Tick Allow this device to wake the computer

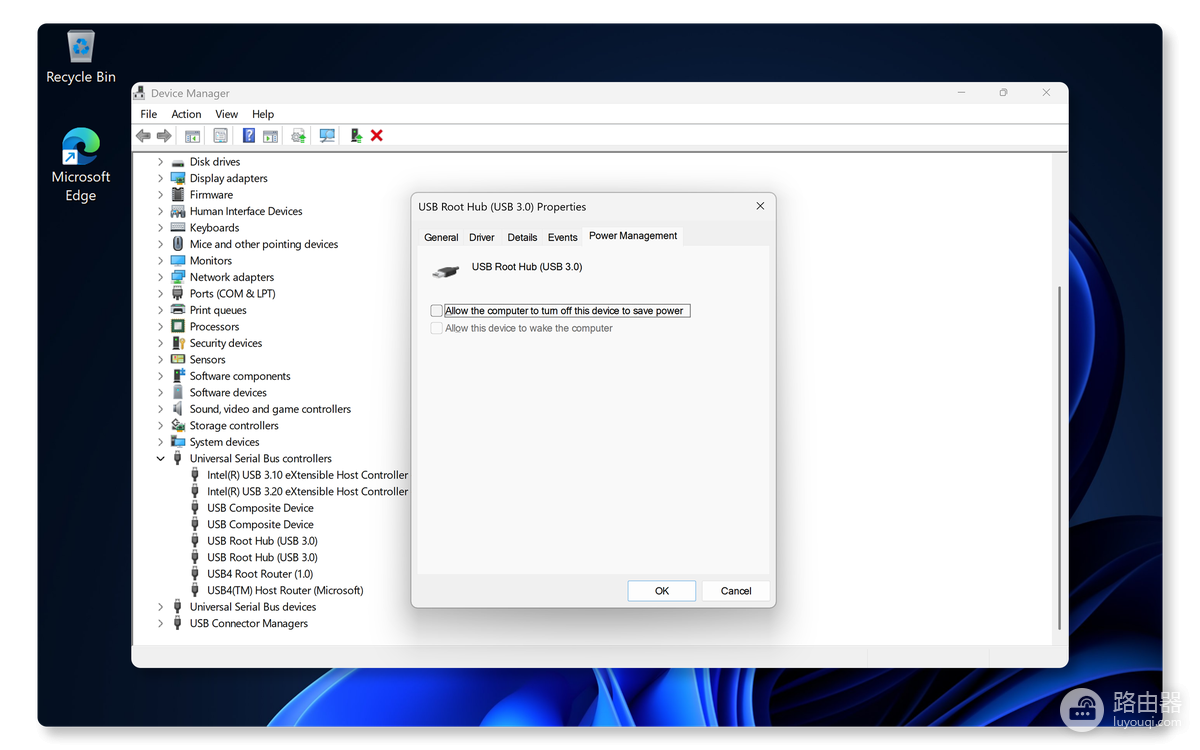(x=436, y=328)
